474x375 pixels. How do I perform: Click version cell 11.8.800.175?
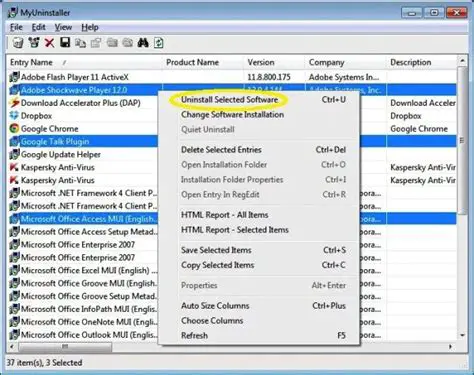(x=269, y=77)
